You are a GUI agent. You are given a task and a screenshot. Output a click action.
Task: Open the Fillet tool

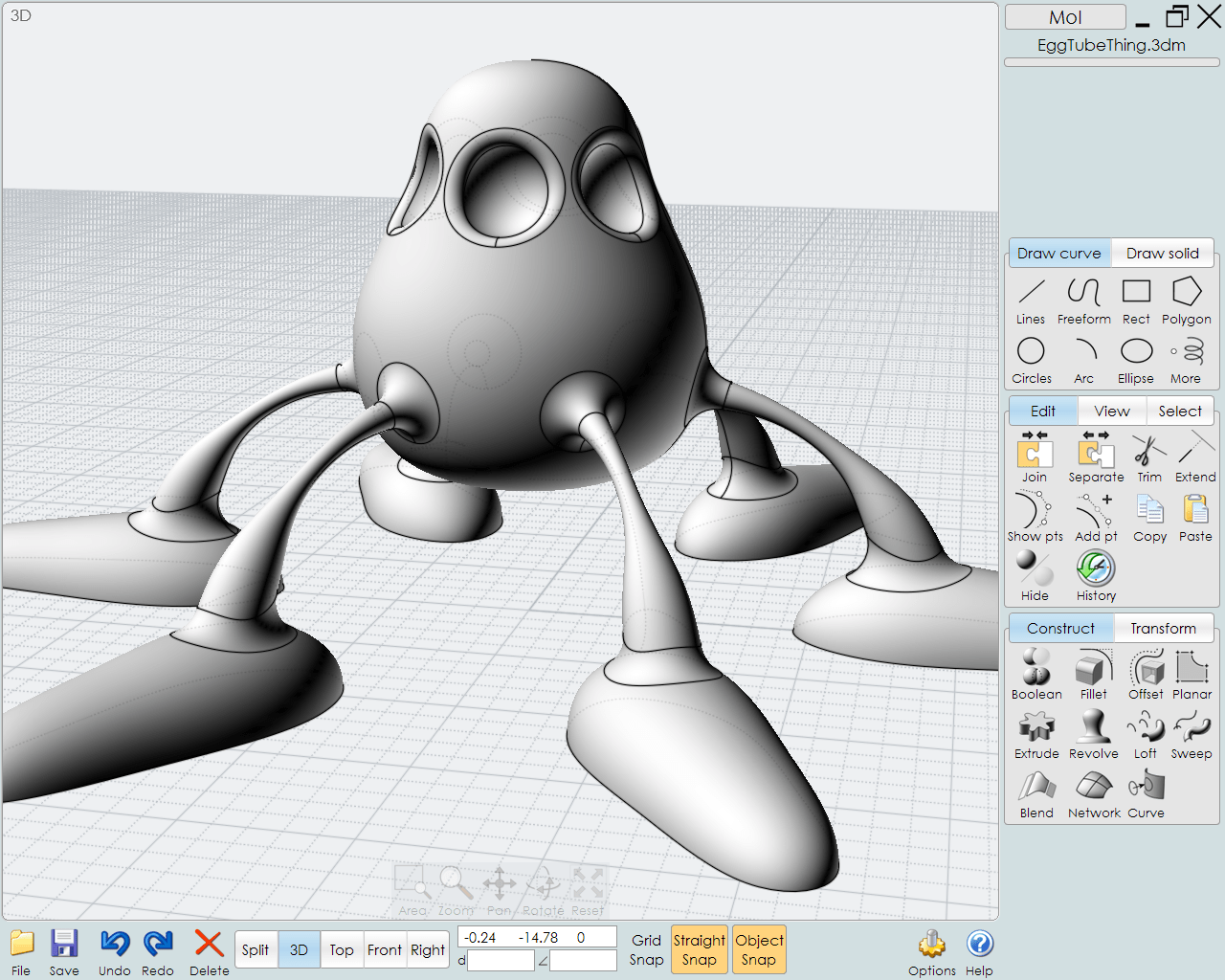coord(1093,673)
